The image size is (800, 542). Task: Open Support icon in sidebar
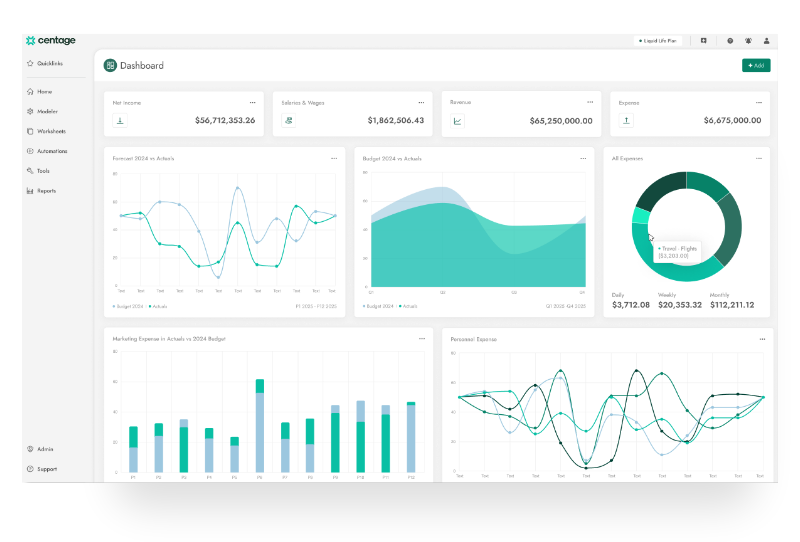pyautogui.click(x=30, y=469)
